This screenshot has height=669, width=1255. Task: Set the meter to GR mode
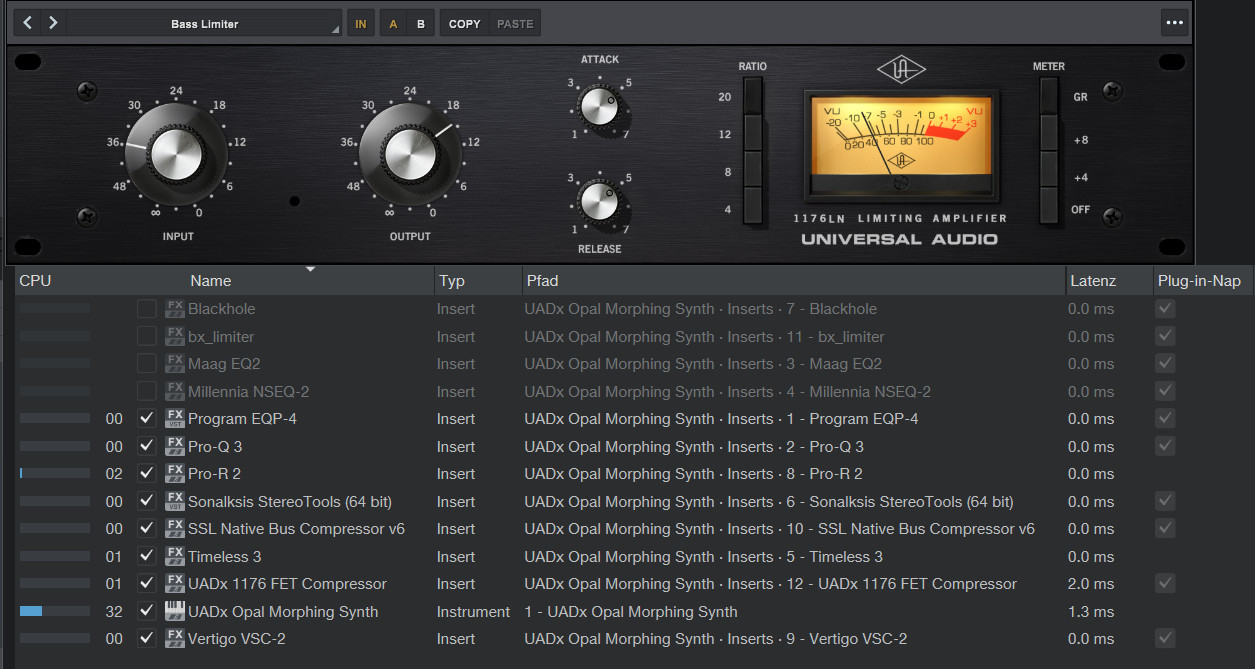pyautogui.click(x=1048, y=97)
